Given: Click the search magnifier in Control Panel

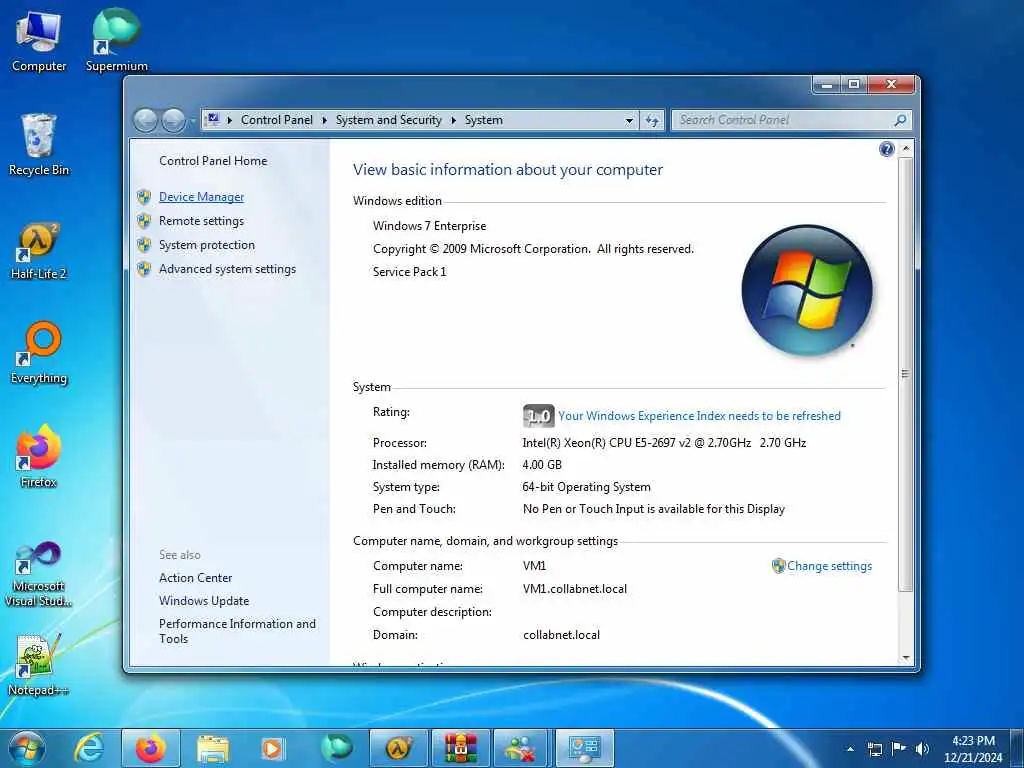Looking at the screenshot, I should pyautogui.click(x=900, y=120).
